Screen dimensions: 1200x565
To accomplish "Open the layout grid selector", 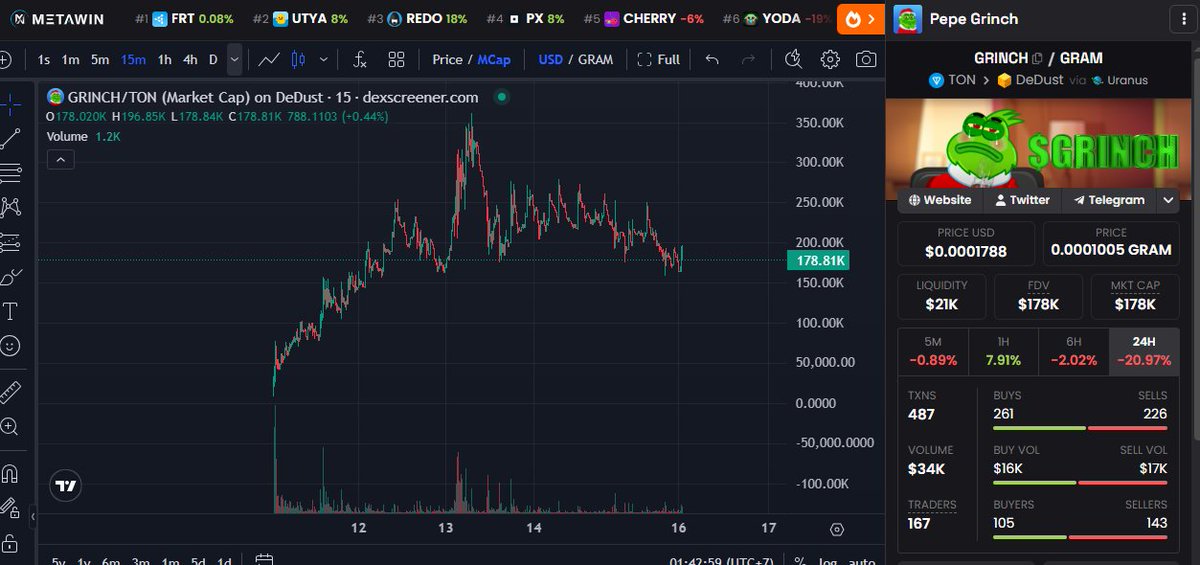I will pos(396,59).
